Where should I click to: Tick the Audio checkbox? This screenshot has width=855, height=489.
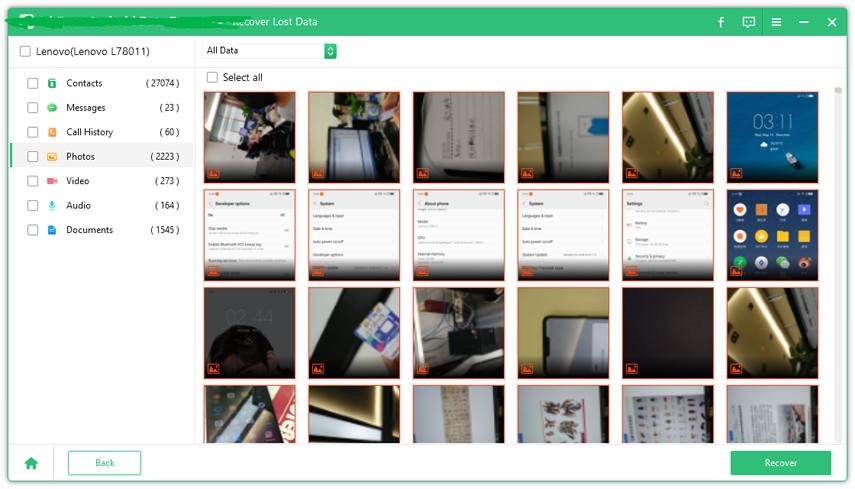(33, 206)
